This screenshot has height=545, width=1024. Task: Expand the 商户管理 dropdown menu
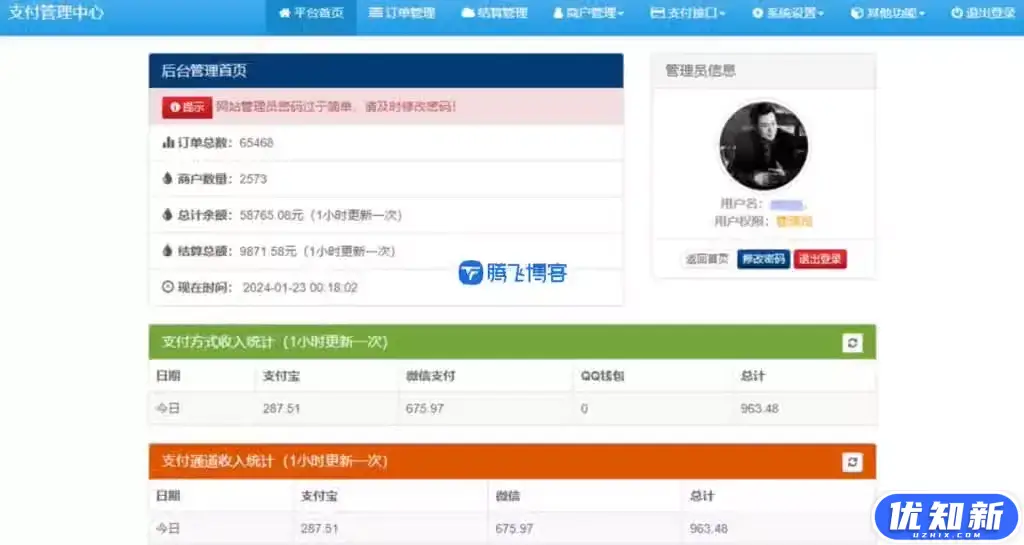pos(588,14)
